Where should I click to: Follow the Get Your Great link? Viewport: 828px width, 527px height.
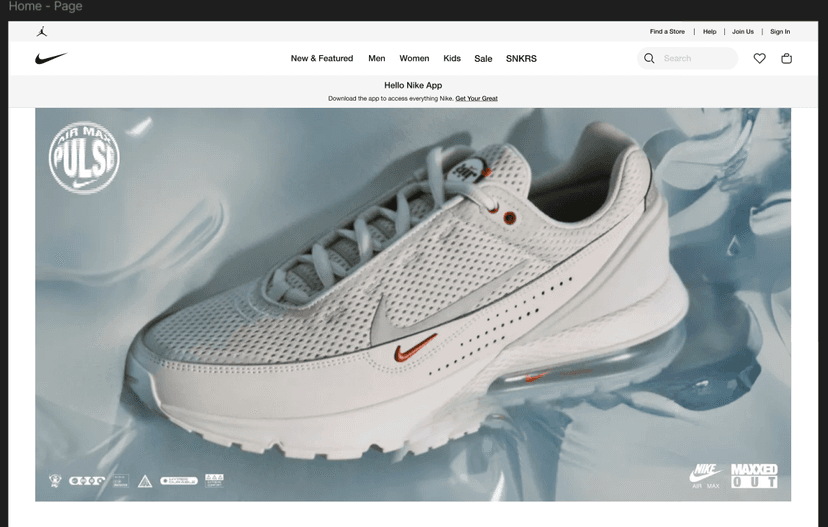476,98
